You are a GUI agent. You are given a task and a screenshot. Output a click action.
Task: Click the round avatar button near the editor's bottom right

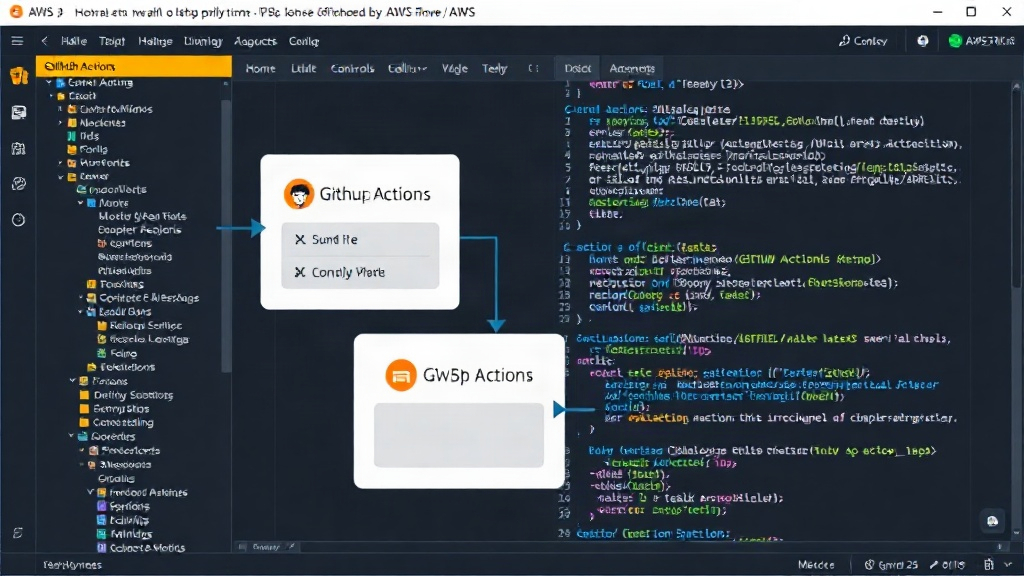[x=993, y=521]
